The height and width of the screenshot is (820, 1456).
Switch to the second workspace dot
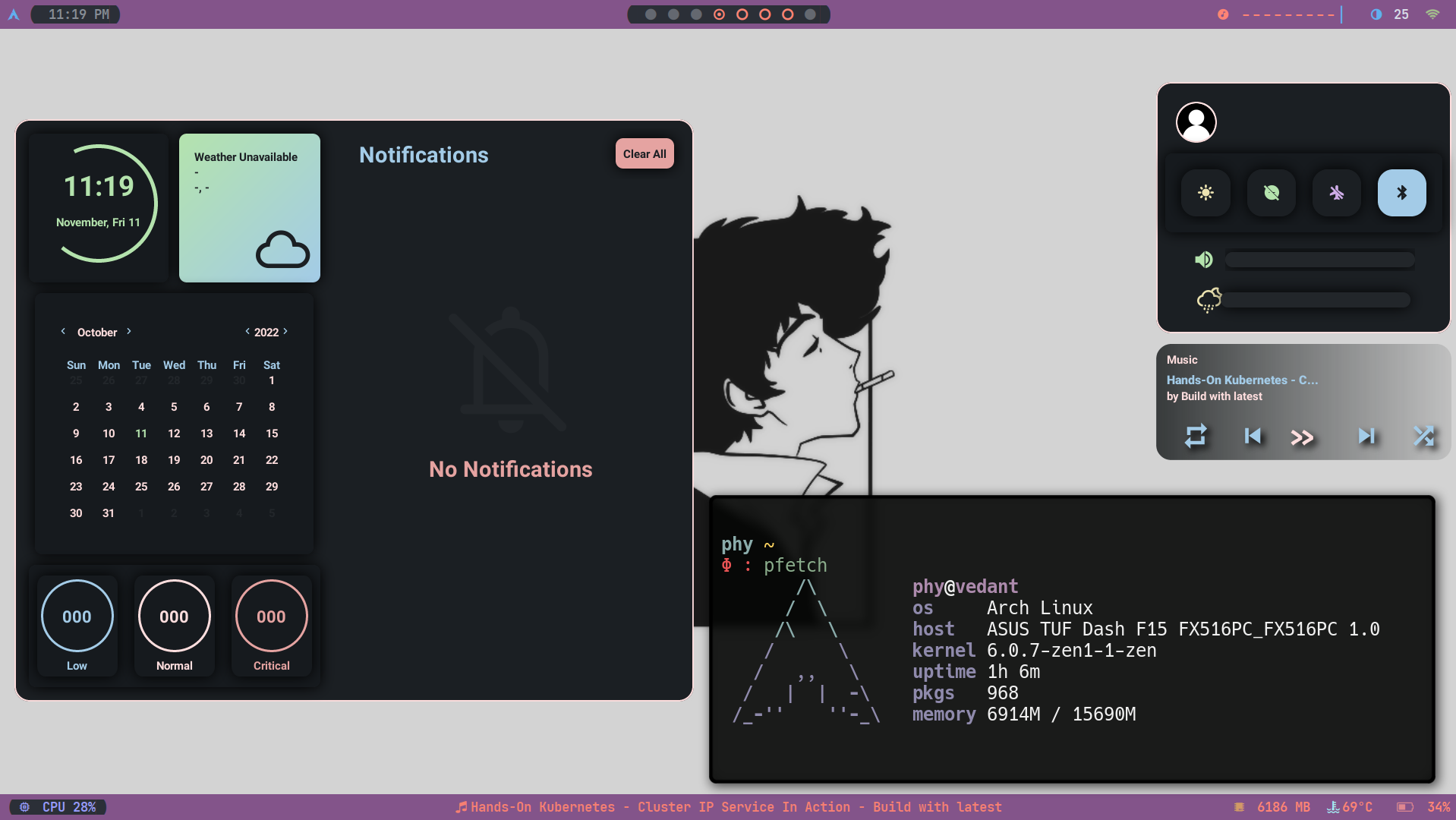[x=673, y=14]
